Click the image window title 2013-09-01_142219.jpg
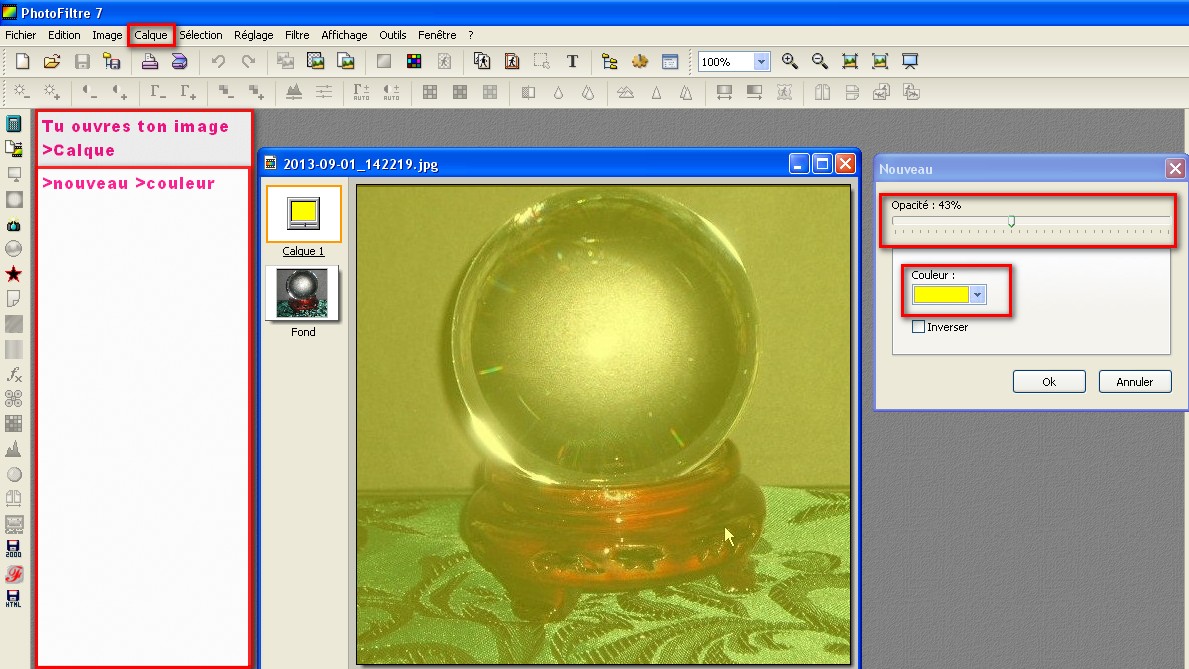This screenshot has height=669, width=1189. point(360,164)
